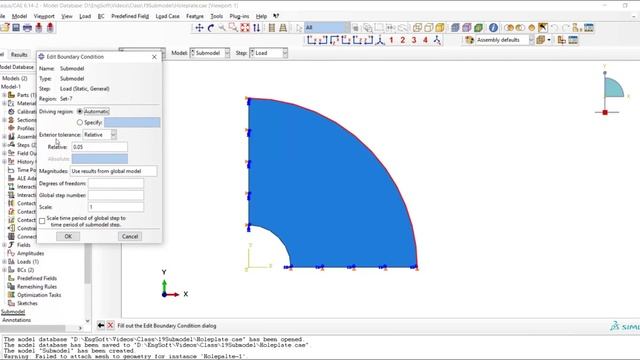
Task: Click the back arrow in prompt area
Action: [x=100, y=325]
